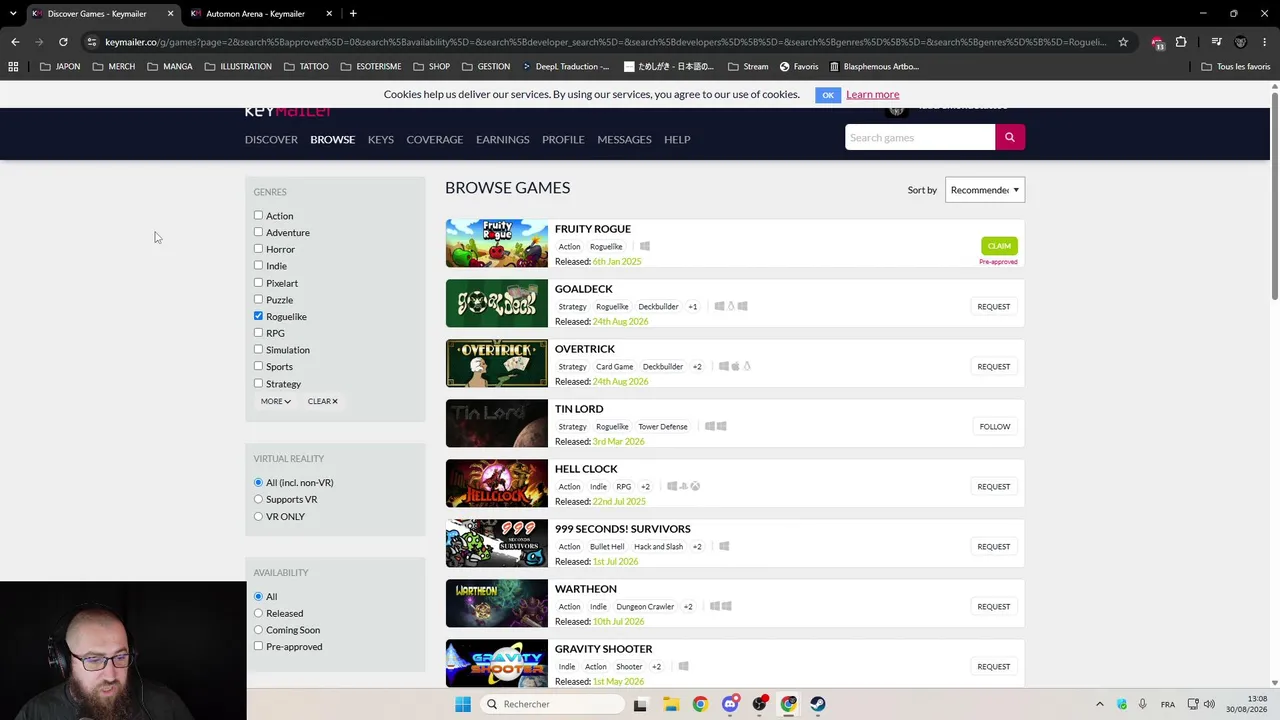The width and height of the screenshot is (1280, 720).
Task: Accept cookies with the OK button
Action: coord(828,95)
